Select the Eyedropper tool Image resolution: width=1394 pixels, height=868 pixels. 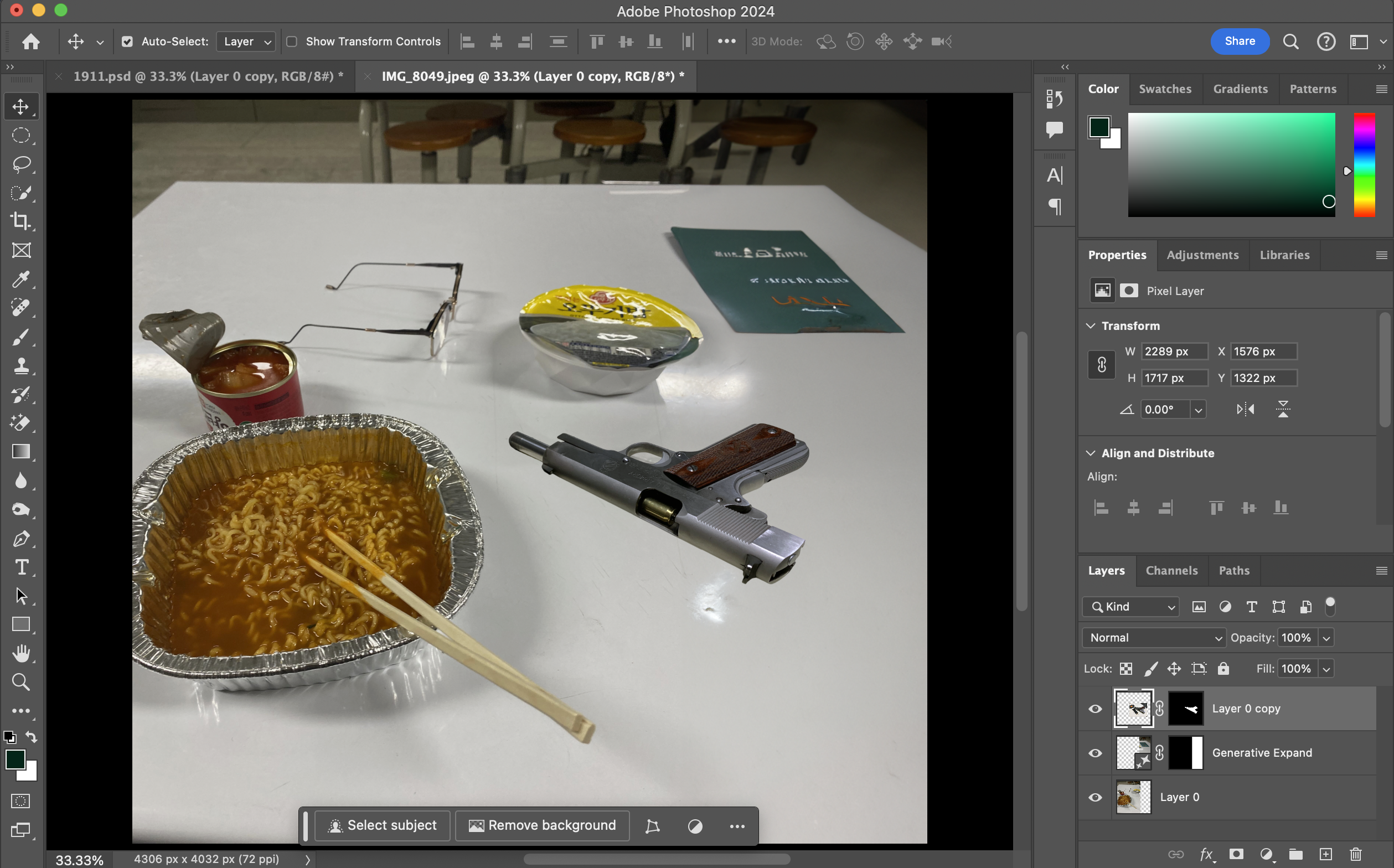coord(20,280)
